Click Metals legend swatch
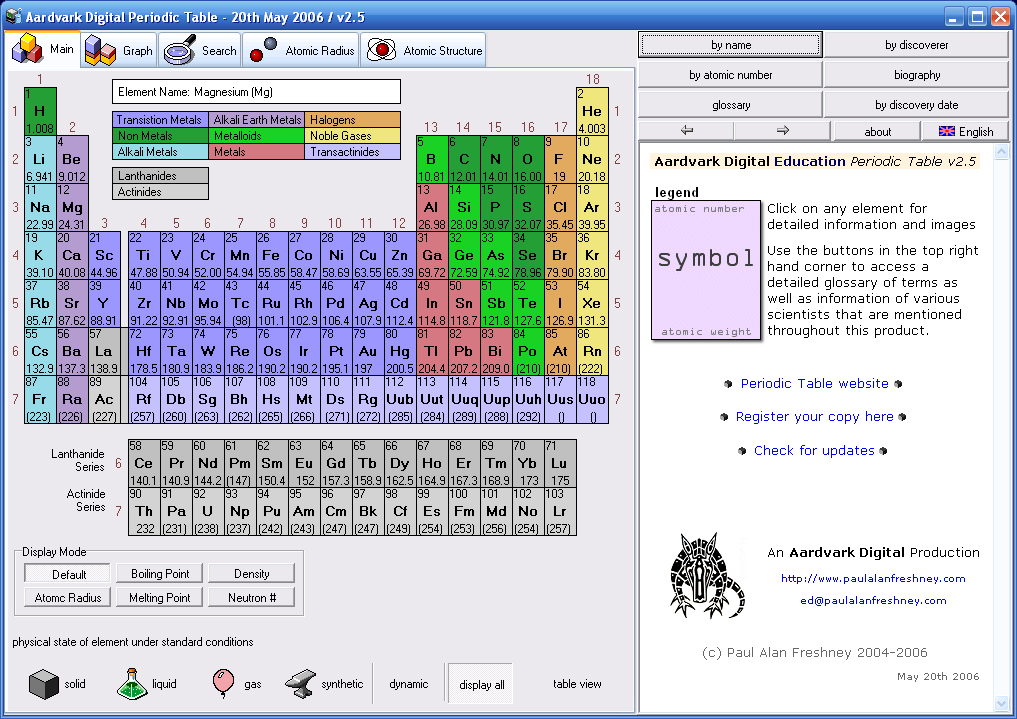The width and height of the screenshot is (1017, 719). click(257, 152)
